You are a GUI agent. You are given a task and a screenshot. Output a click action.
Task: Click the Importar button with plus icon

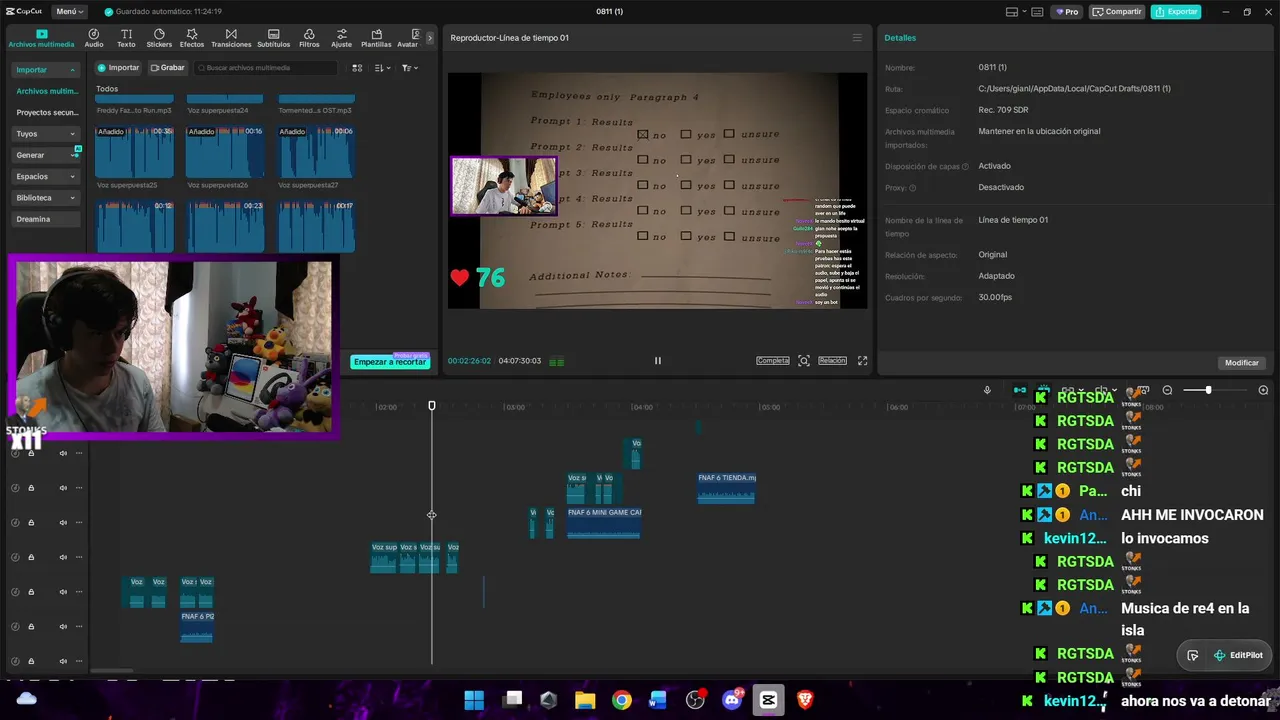[119, 68]
